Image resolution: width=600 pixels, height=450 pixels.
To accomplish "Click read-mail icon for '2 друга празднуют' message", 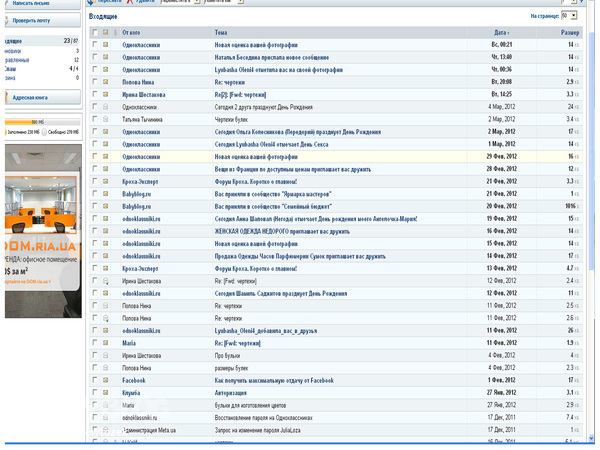I will 106,107.
